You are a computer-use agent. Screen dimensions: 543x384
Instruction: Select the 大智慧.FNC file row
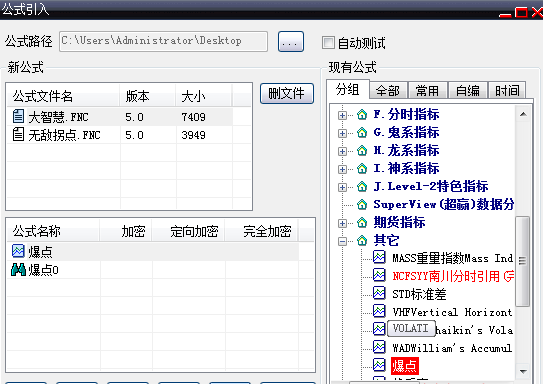pyautogui.click(x=120, y=117)
